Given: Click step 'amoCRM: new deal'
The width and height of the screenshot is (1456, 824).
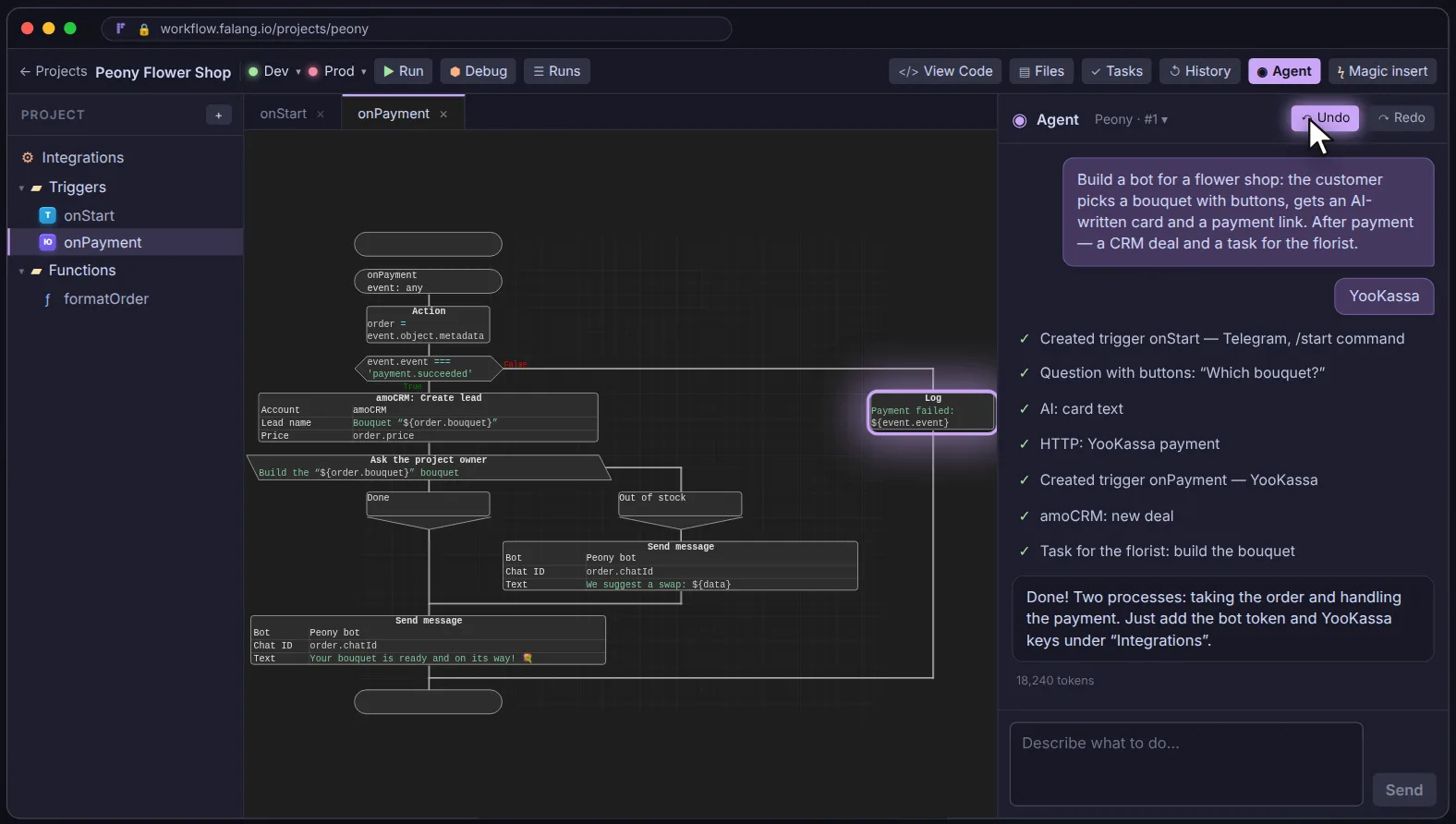Looking at the screenshot, I should (1107, 516).
